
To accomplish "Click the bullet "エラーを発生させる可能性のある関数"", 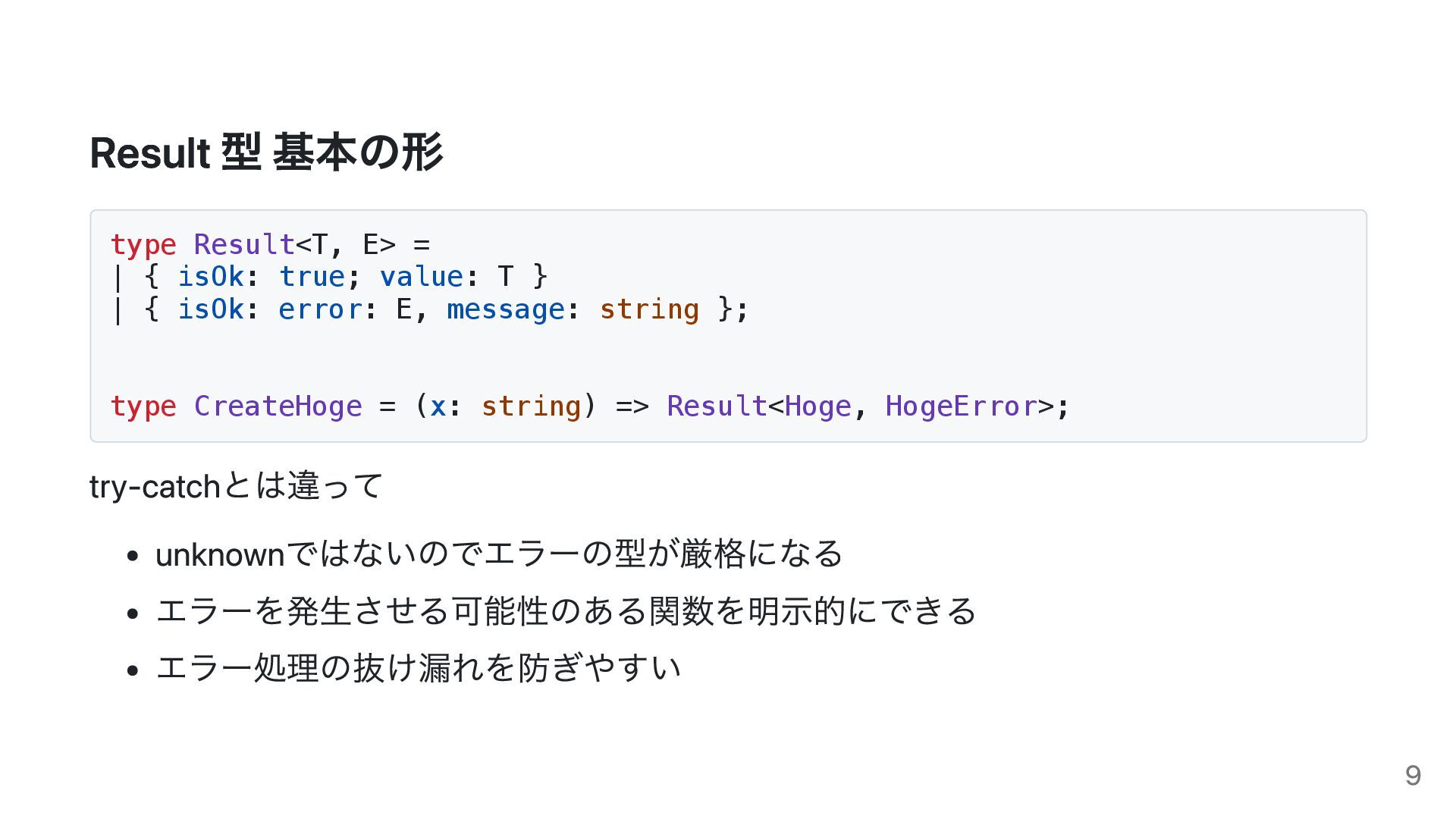I will tap(566, 611).
